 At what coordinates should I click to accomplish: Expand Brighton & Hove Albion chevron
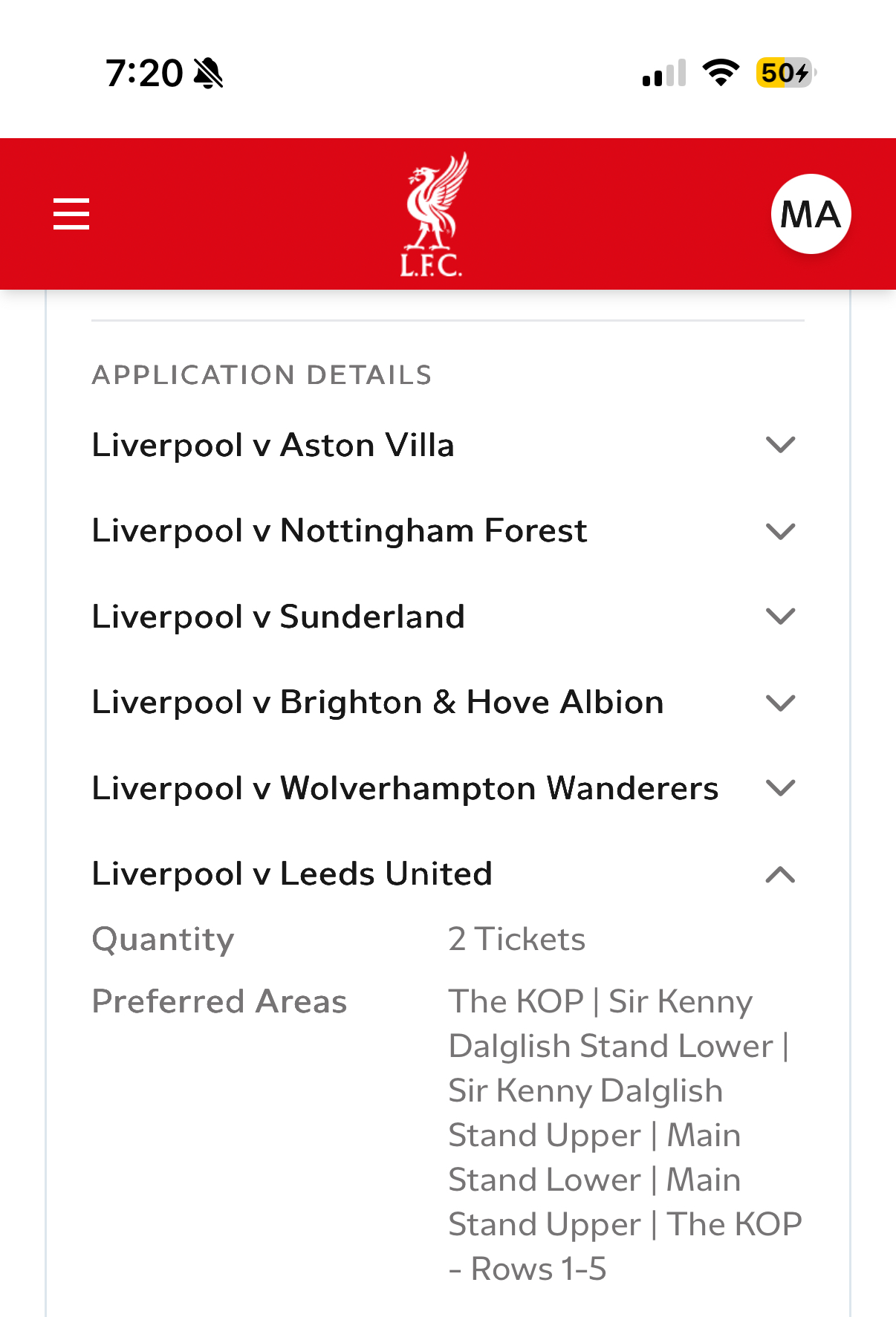point(780,703)
